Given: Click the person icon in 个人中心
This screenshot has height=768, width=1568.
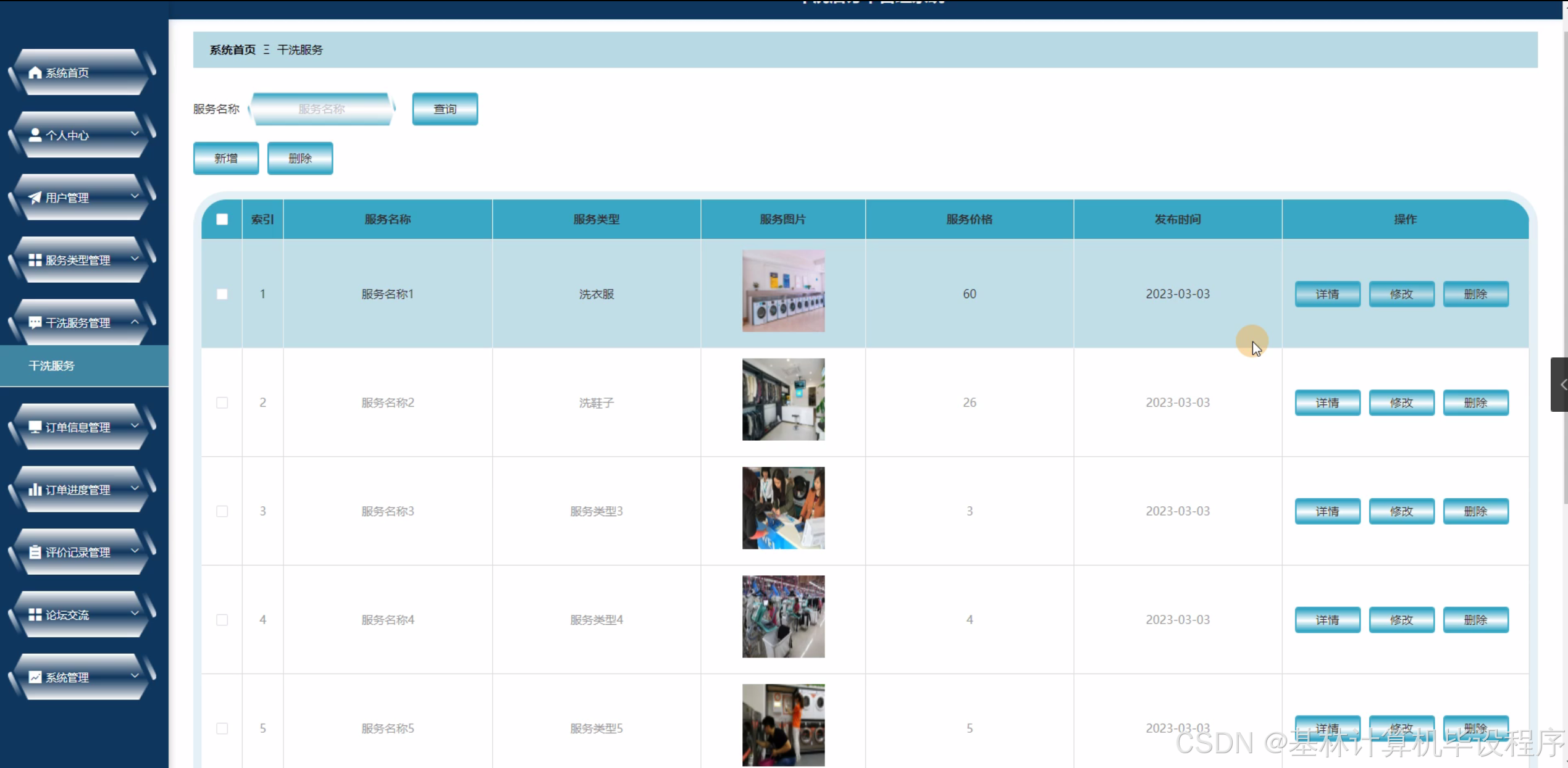Looking at the screenshot, I should [35, 135].
